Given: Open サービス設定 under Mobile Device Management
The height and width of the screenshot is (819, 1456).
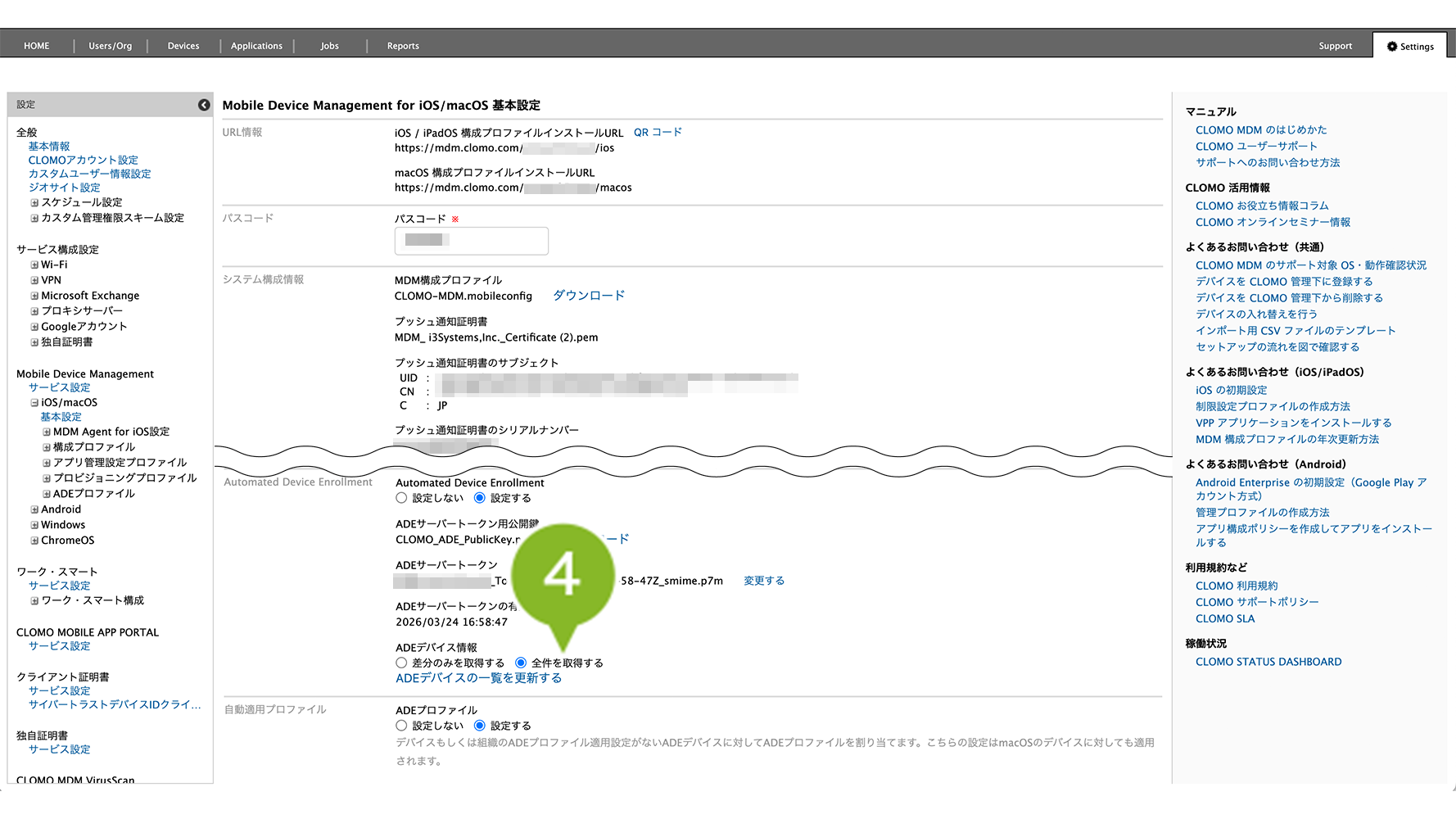Looking at the screenshot, I should pyautogui.click(x=60, y=388).
